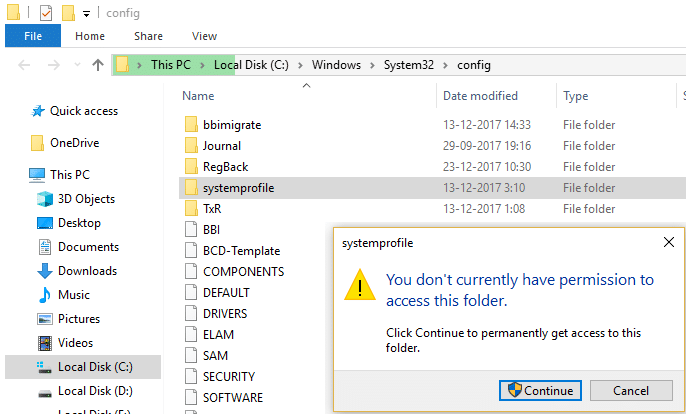Open the File menu tab
Image resolution: width=686 pixels, height=414 pixels.
pos(32,36)
